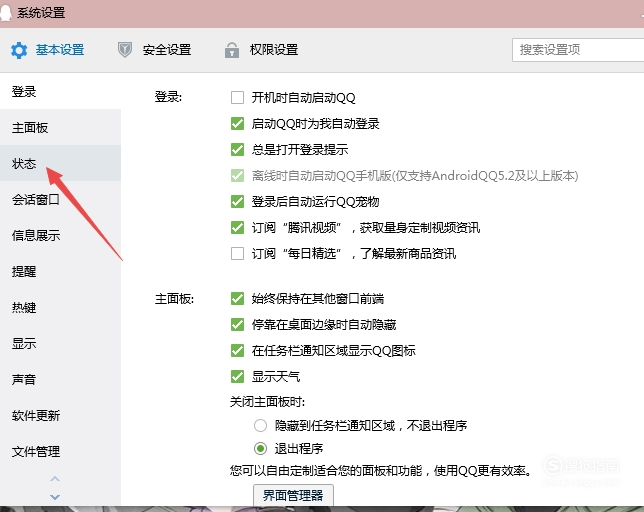Click the sidebar scroll down arrow
The image size is (644, 512).
pos(55,497)
